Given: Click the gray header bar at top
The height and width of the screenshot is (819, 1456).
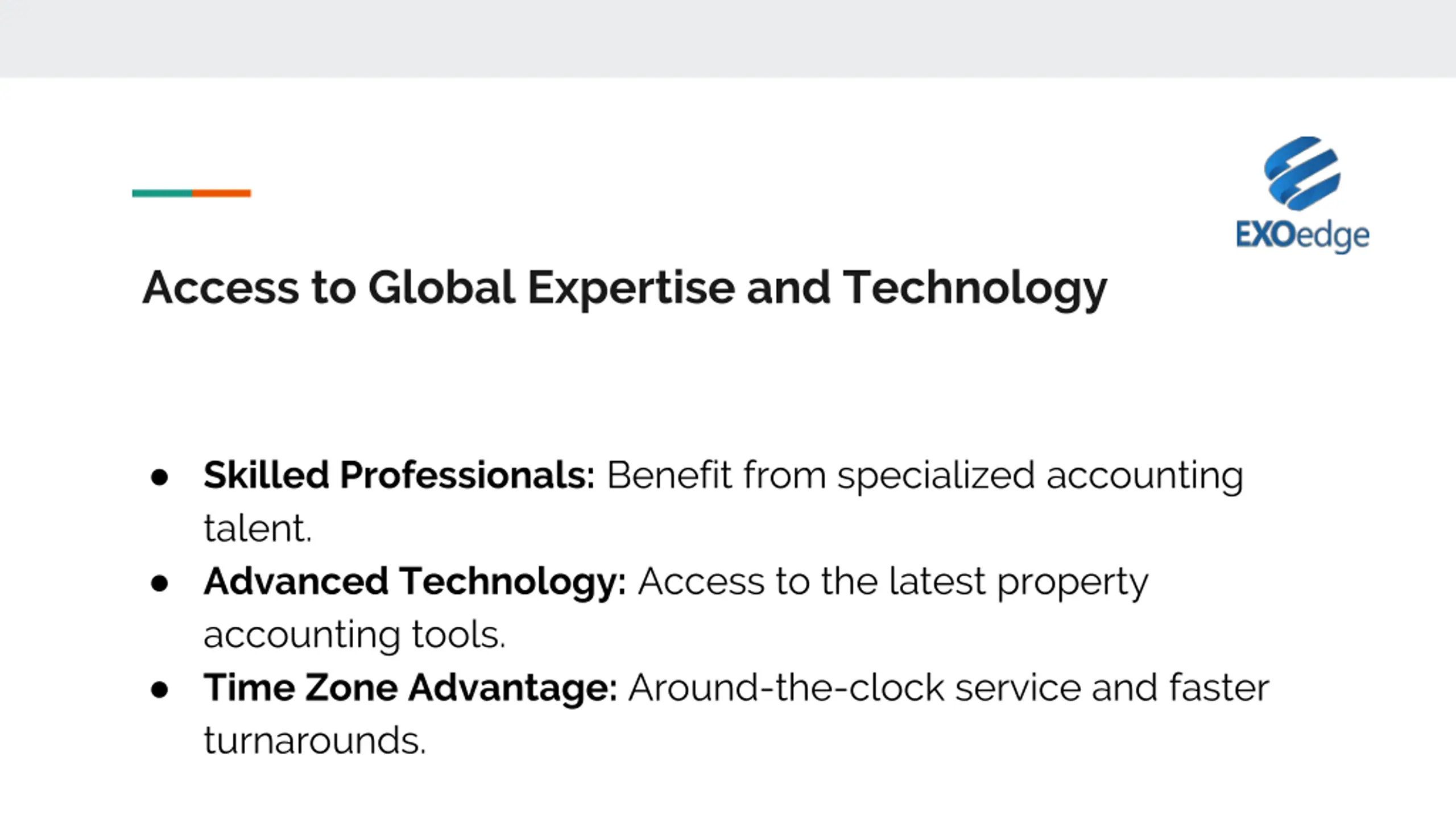Looking at the screenshot, I should 728,39.
